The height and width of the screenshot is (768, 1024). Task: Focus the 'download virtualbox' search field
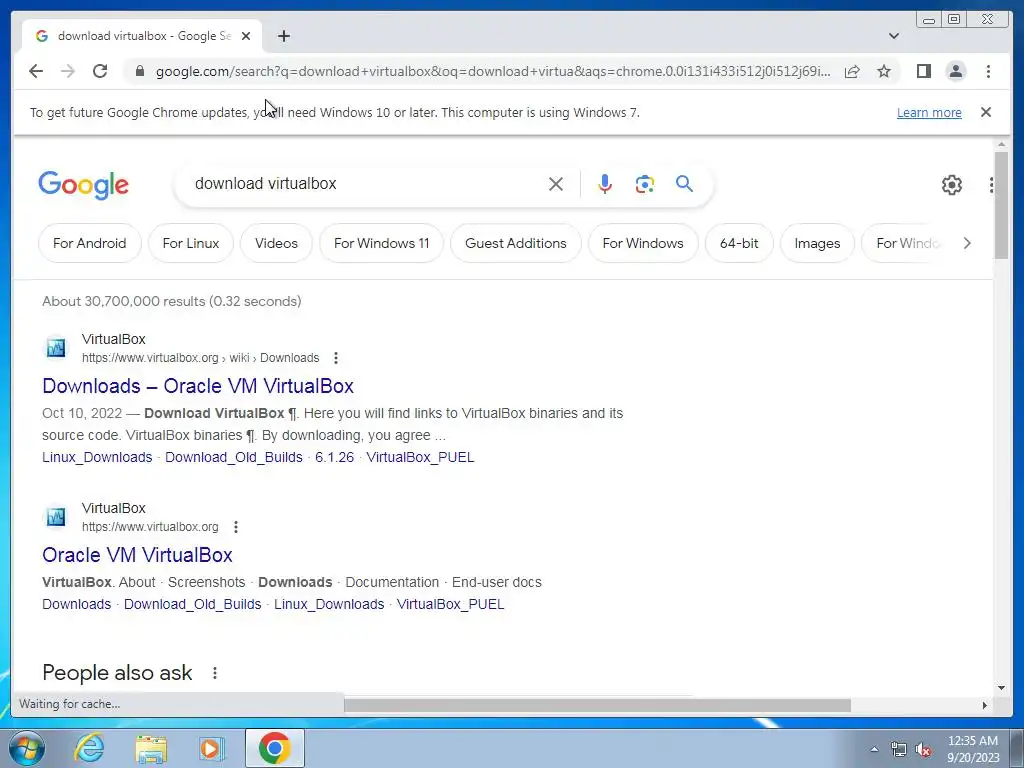pos(366,184)
